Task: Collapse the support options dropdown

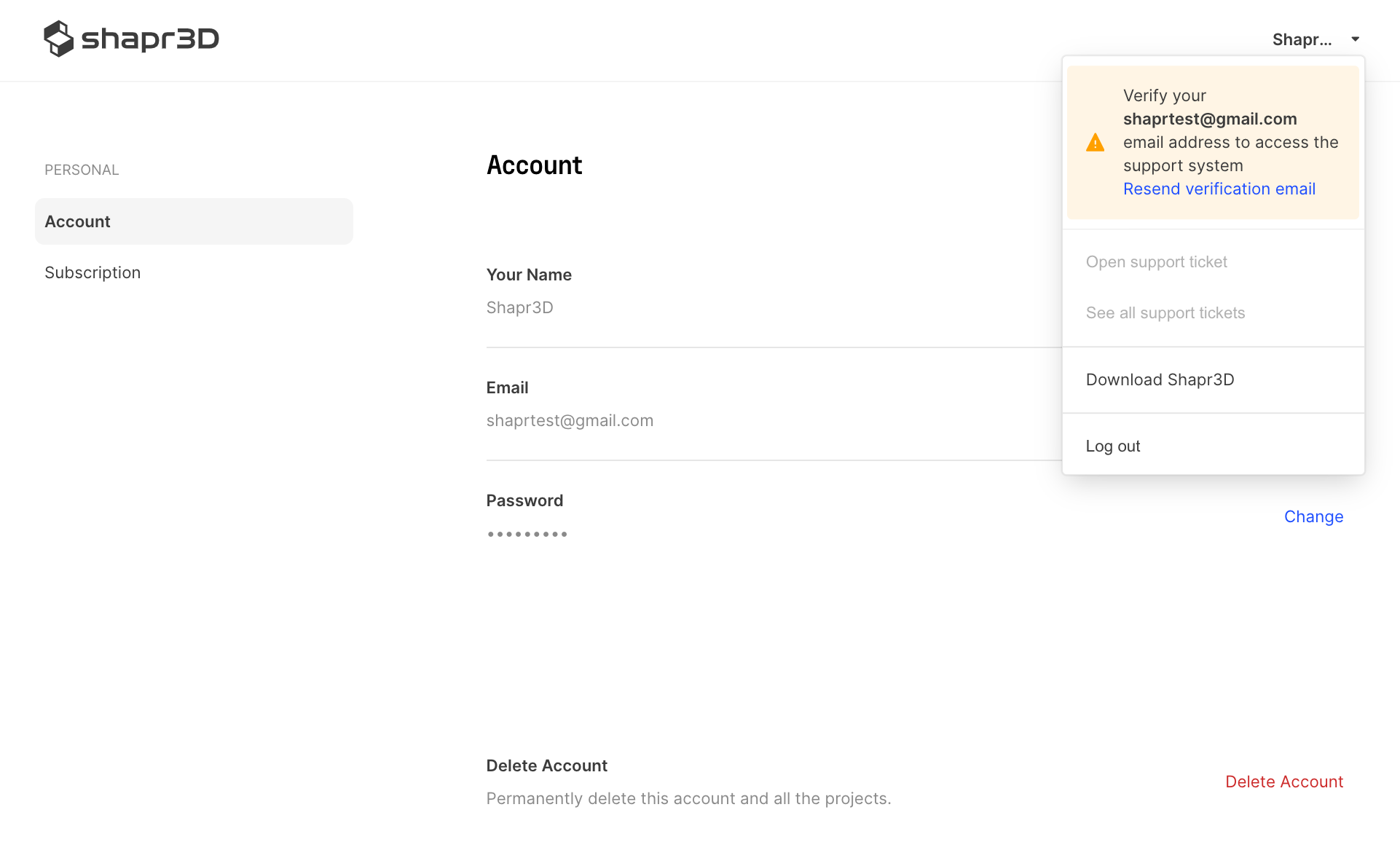Action: [1317, 40]
